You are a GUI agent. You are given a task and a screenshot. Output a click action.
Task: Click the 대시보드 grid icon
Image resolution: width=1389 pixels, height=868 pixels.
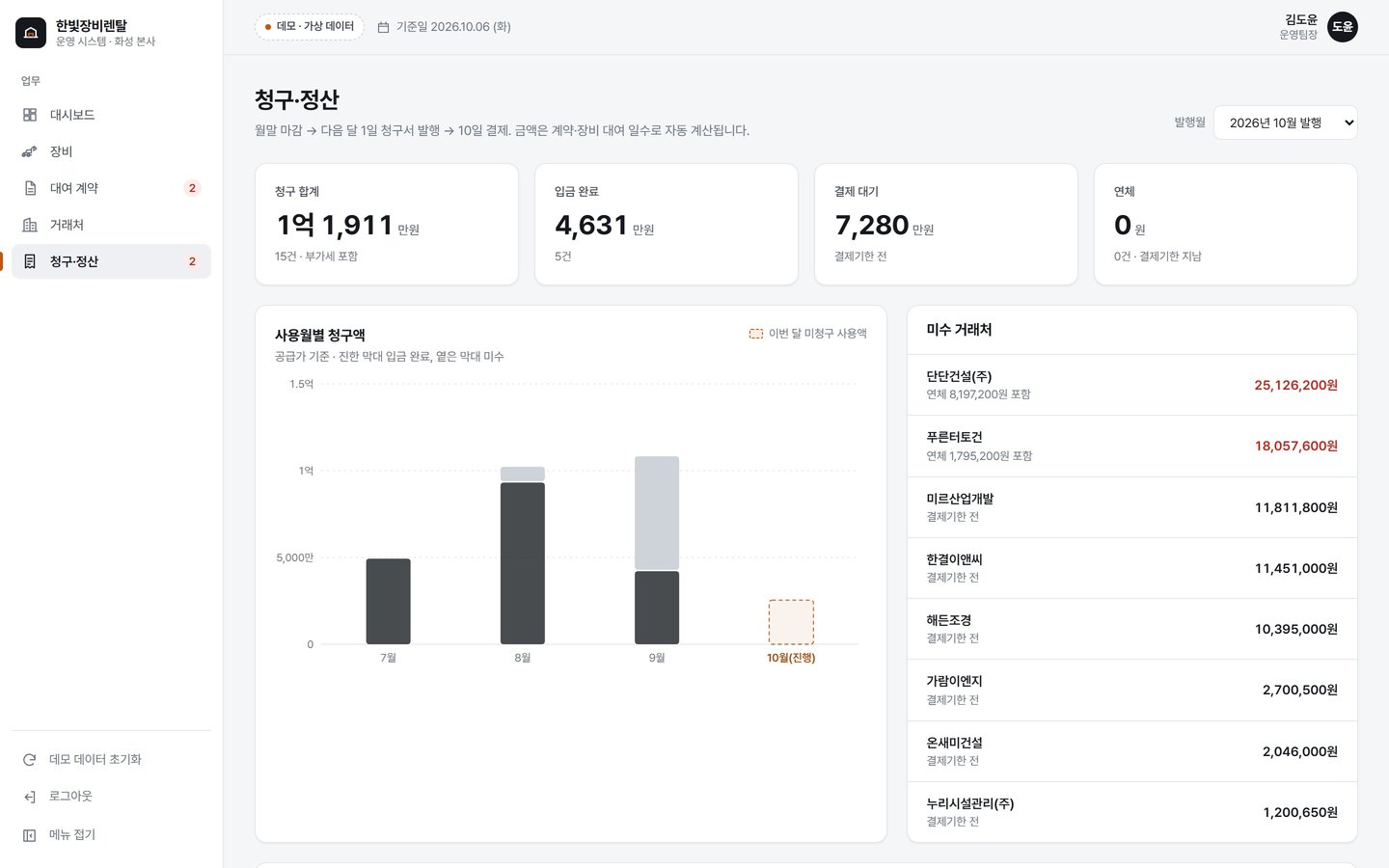[x=30, y=115]
